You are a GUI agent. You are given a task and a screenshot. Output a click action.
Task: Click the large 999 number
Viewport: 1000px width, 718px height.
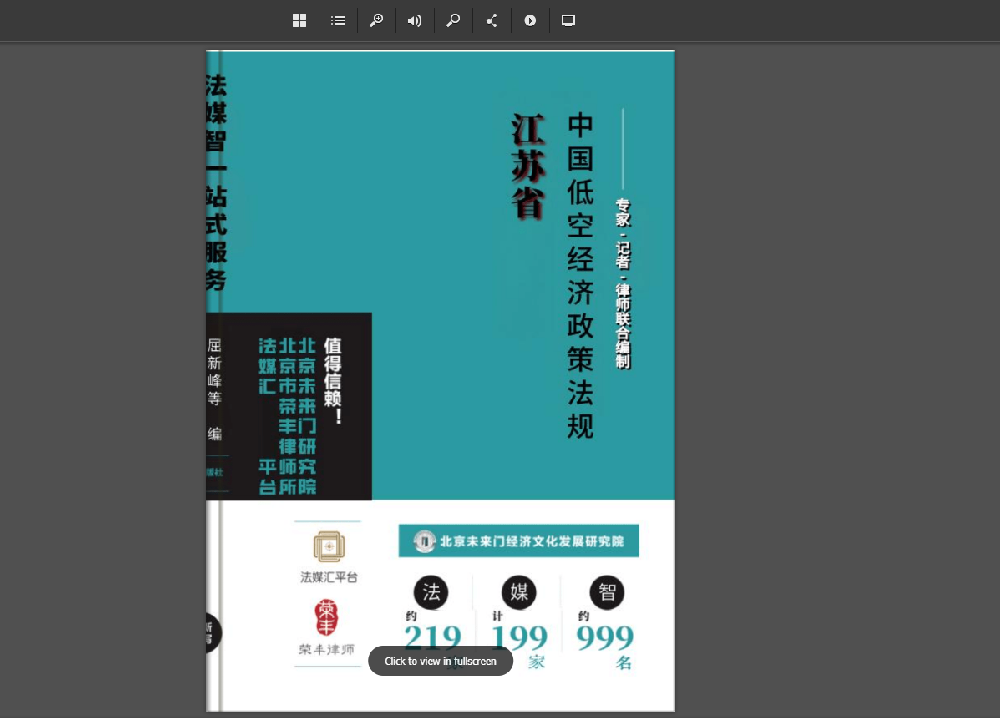pos(605,637)
